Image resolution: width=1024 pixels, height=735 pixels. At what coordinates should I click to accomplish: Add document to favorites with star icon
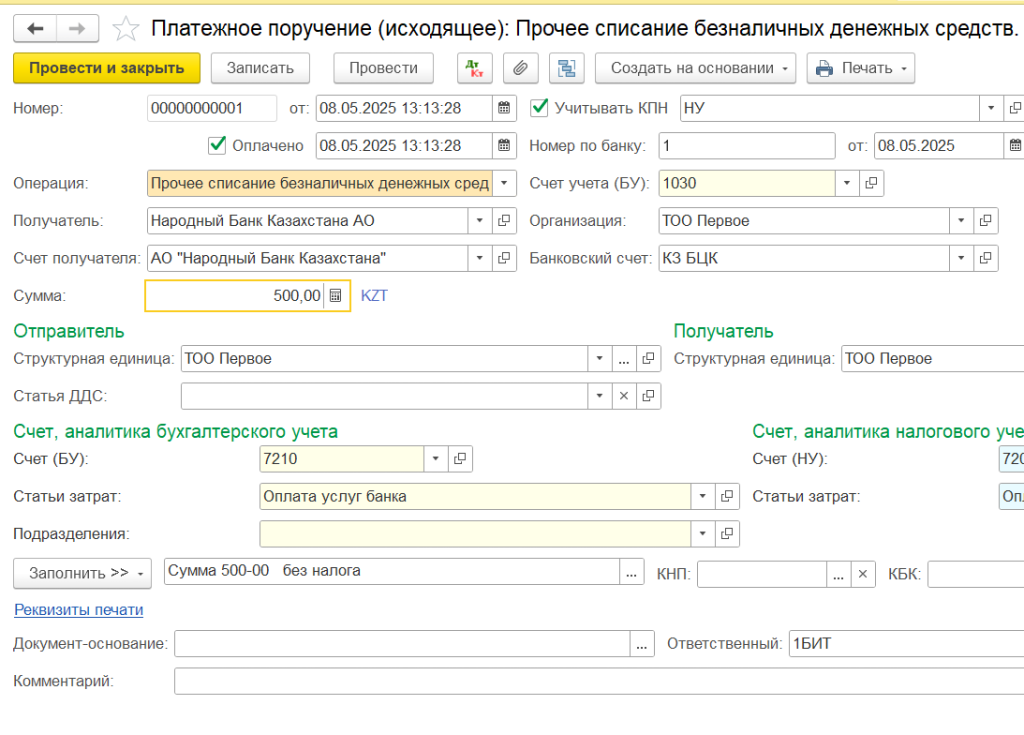[x=126, y=28]
